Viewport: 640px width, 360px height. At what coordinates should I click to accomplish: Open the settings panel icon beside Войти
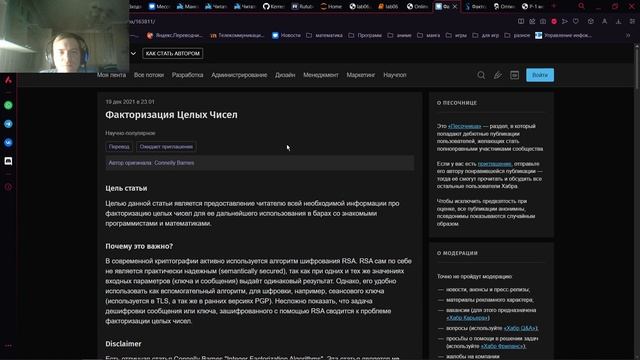(x=514, y=75)
